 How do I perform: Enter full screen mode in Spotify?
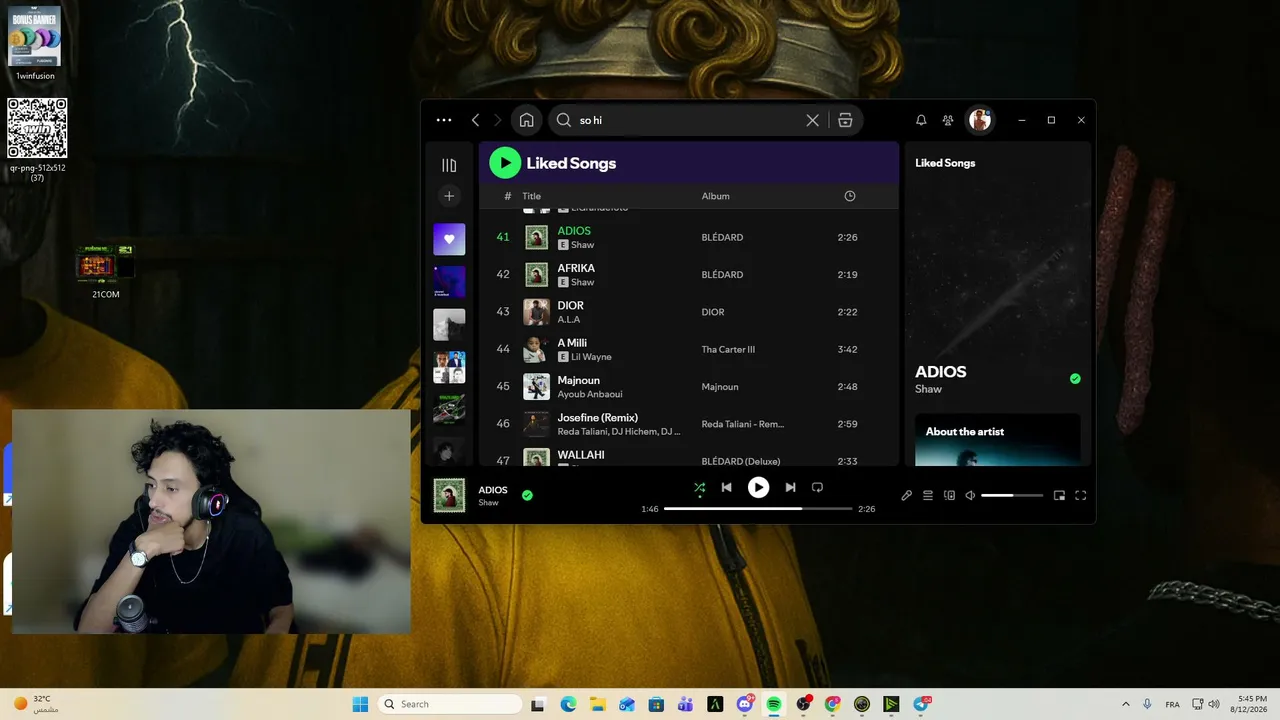(x=1081, y=495)
